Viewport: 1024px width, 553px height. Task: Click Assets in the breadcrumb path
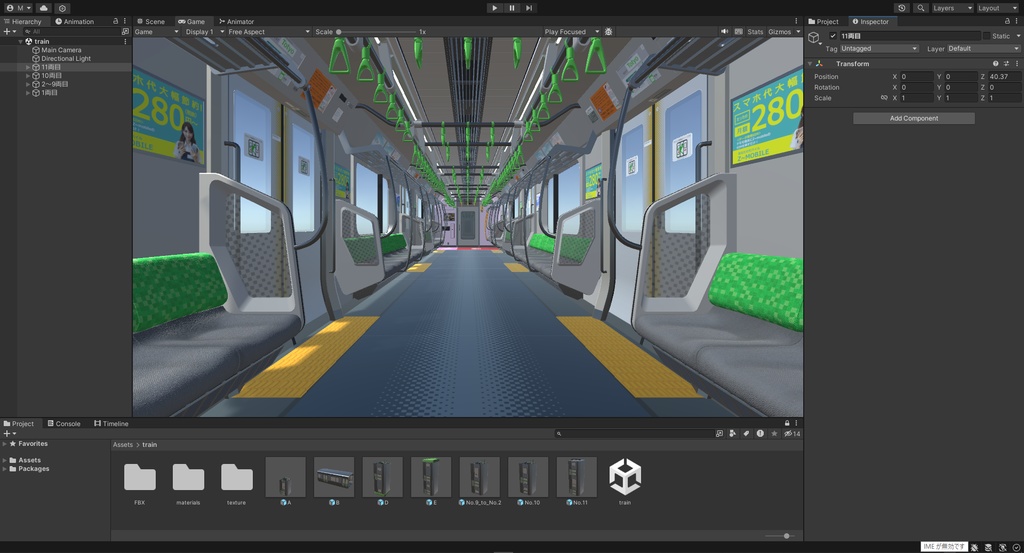point(123,445)
